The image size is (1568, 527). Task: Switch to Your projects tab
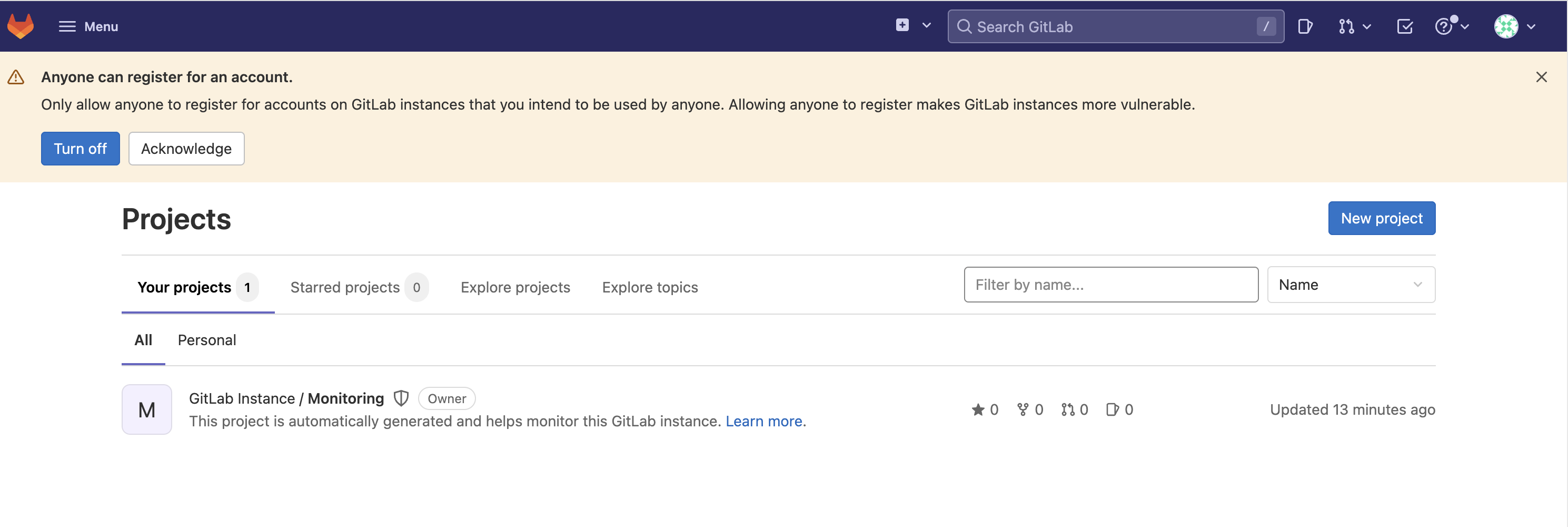(198, 287)
